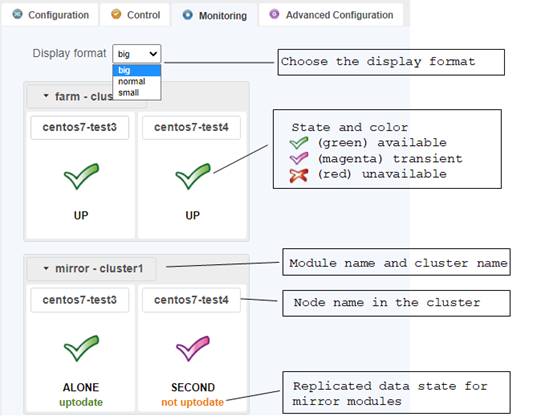Click green checkmark above ALONE status

pos(82,348)
